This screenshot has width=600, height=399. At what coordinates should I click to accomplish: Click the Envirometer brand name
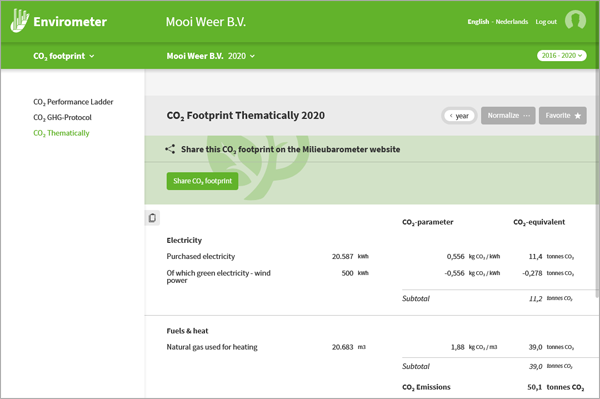pyautogui.click(x=70, y=22)
